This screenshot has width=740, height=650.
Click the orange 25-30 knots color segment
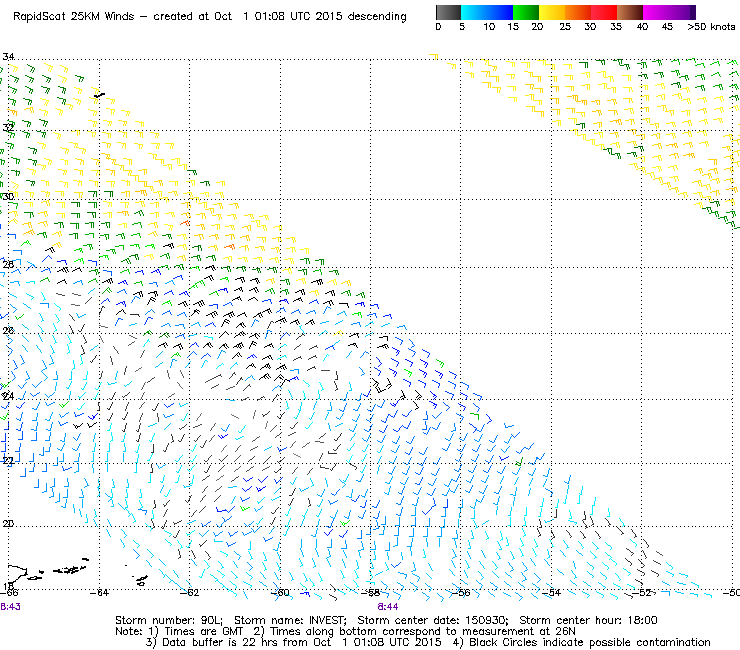pos(578,12)
